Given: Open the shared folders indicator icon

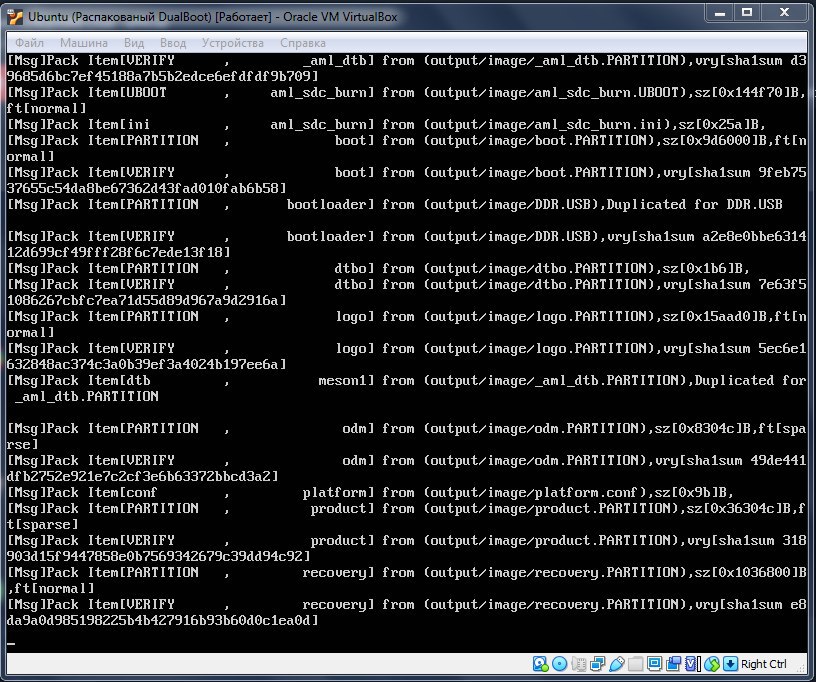Looking at the screenshot, I should point(635,663).
